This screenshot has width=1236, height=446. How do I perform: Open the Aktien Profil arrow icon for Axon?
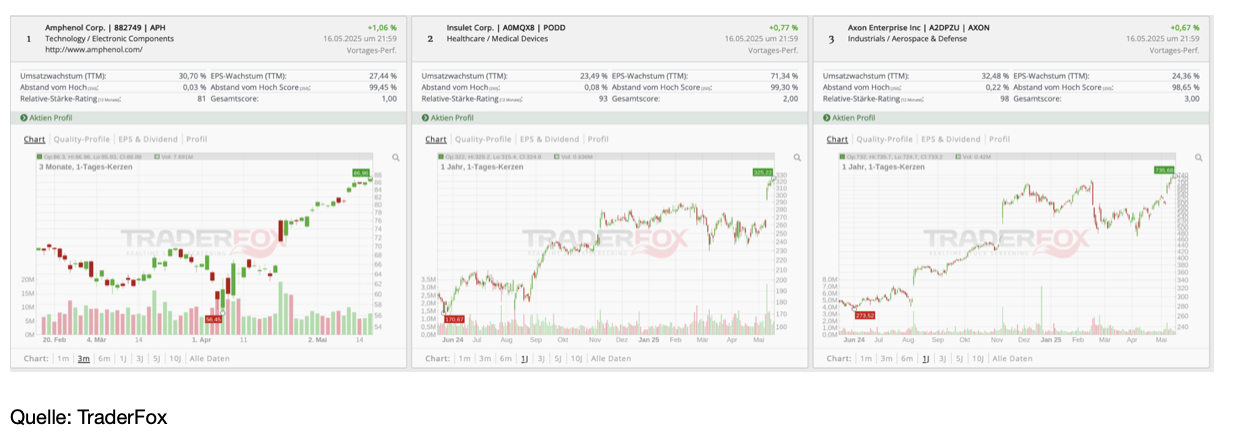[x=826, y=118]
